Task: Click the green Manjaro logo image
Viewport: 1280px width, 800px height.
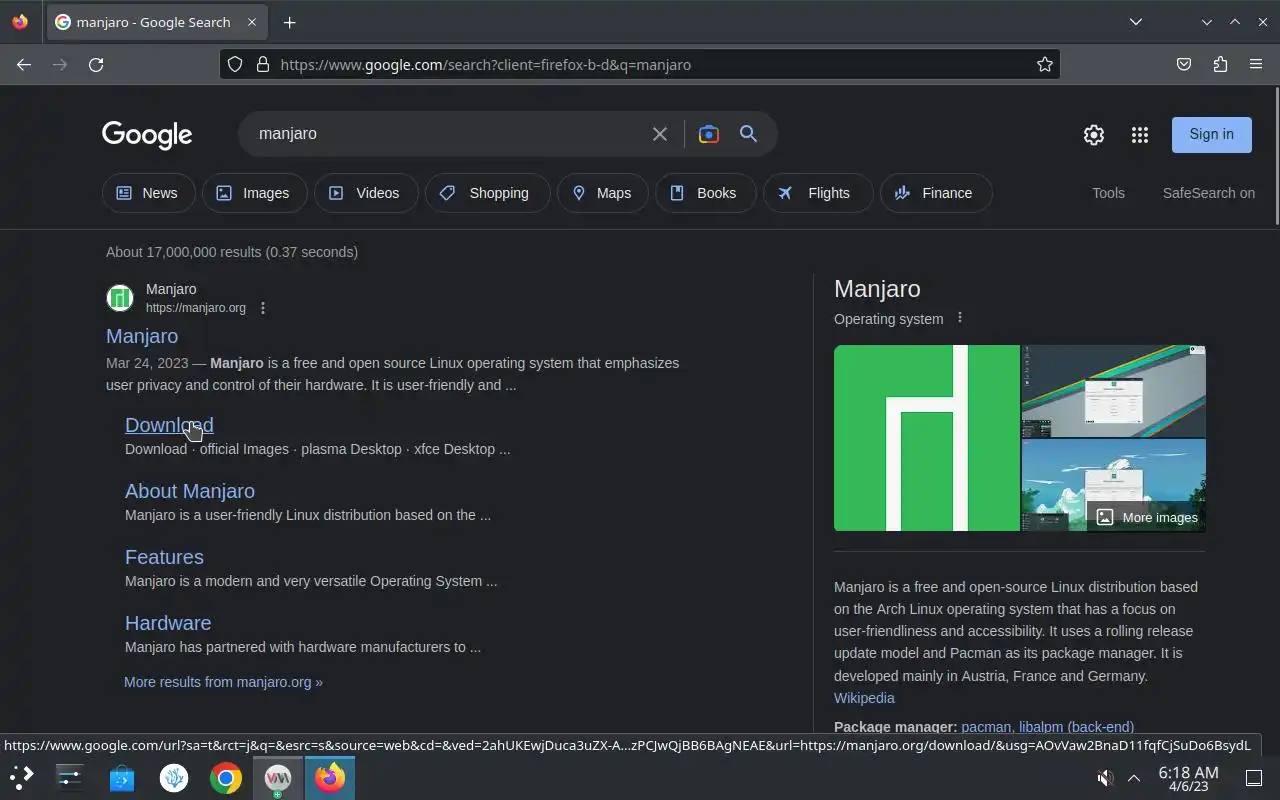Action: (x=926, y=438)
